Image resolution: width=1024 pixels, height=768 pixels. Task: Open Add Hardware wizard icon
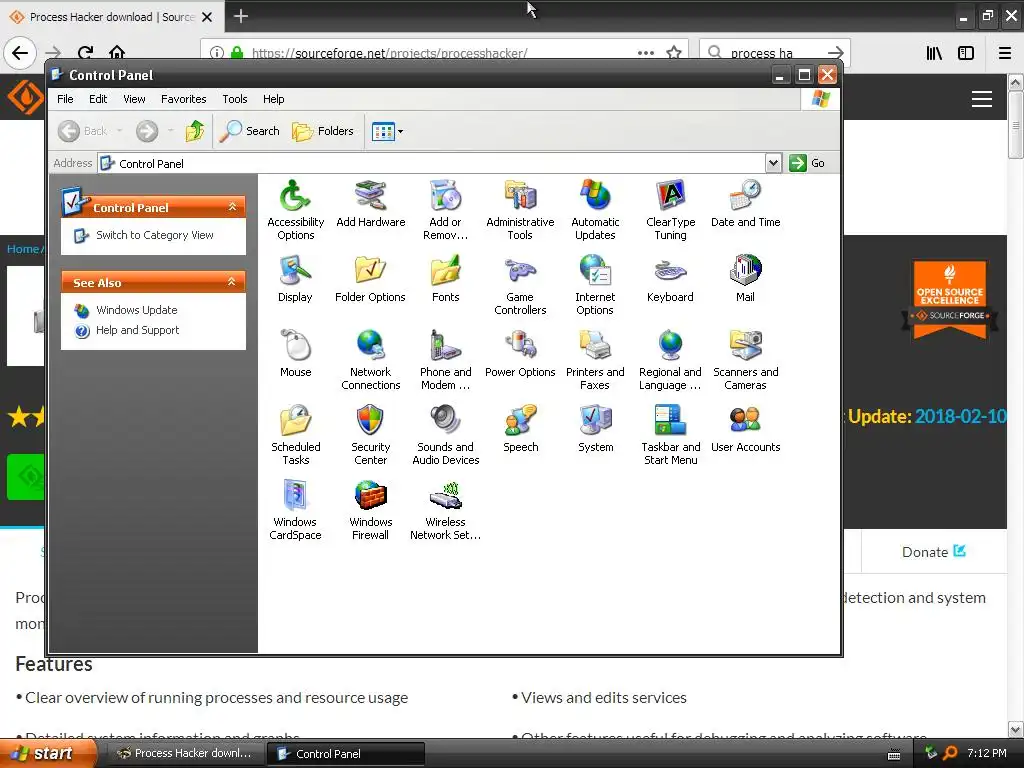tap(370, 204)
